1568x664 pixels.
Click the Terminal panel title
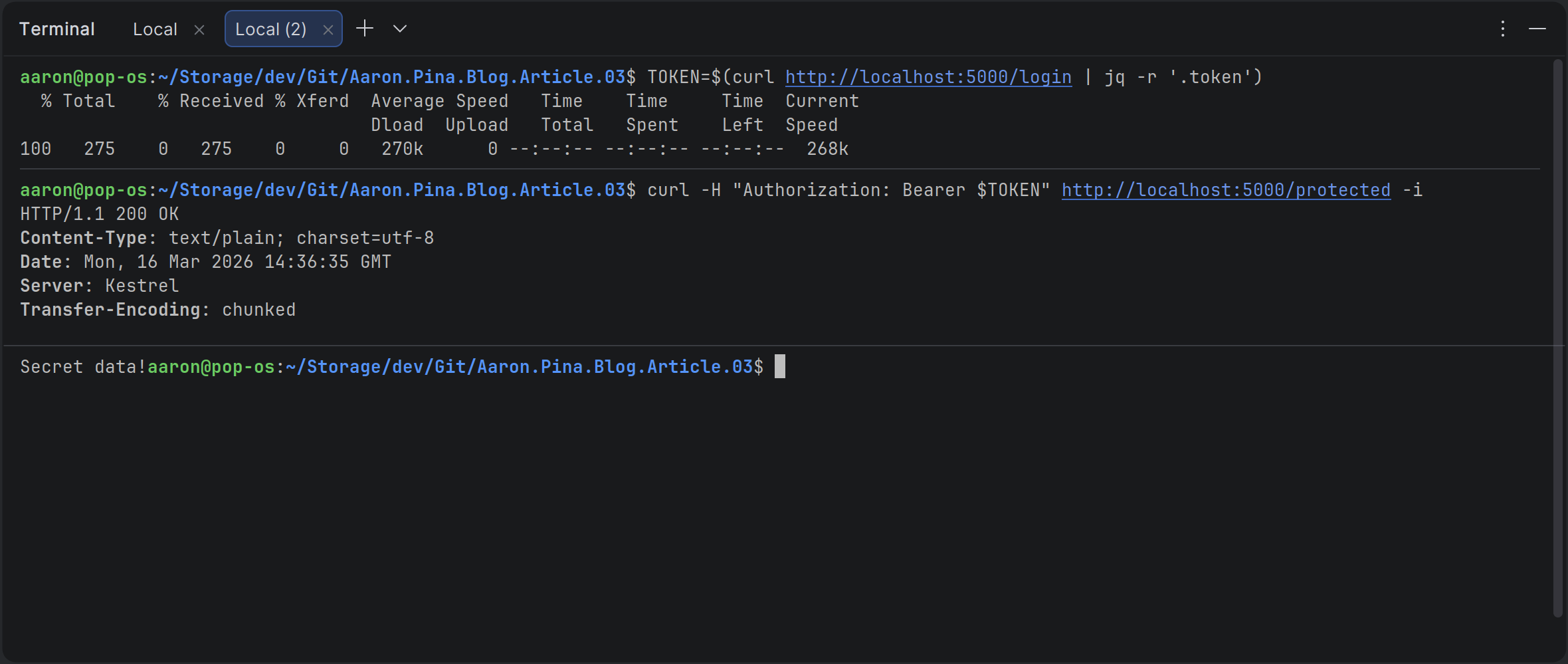(x=57, y=29)
